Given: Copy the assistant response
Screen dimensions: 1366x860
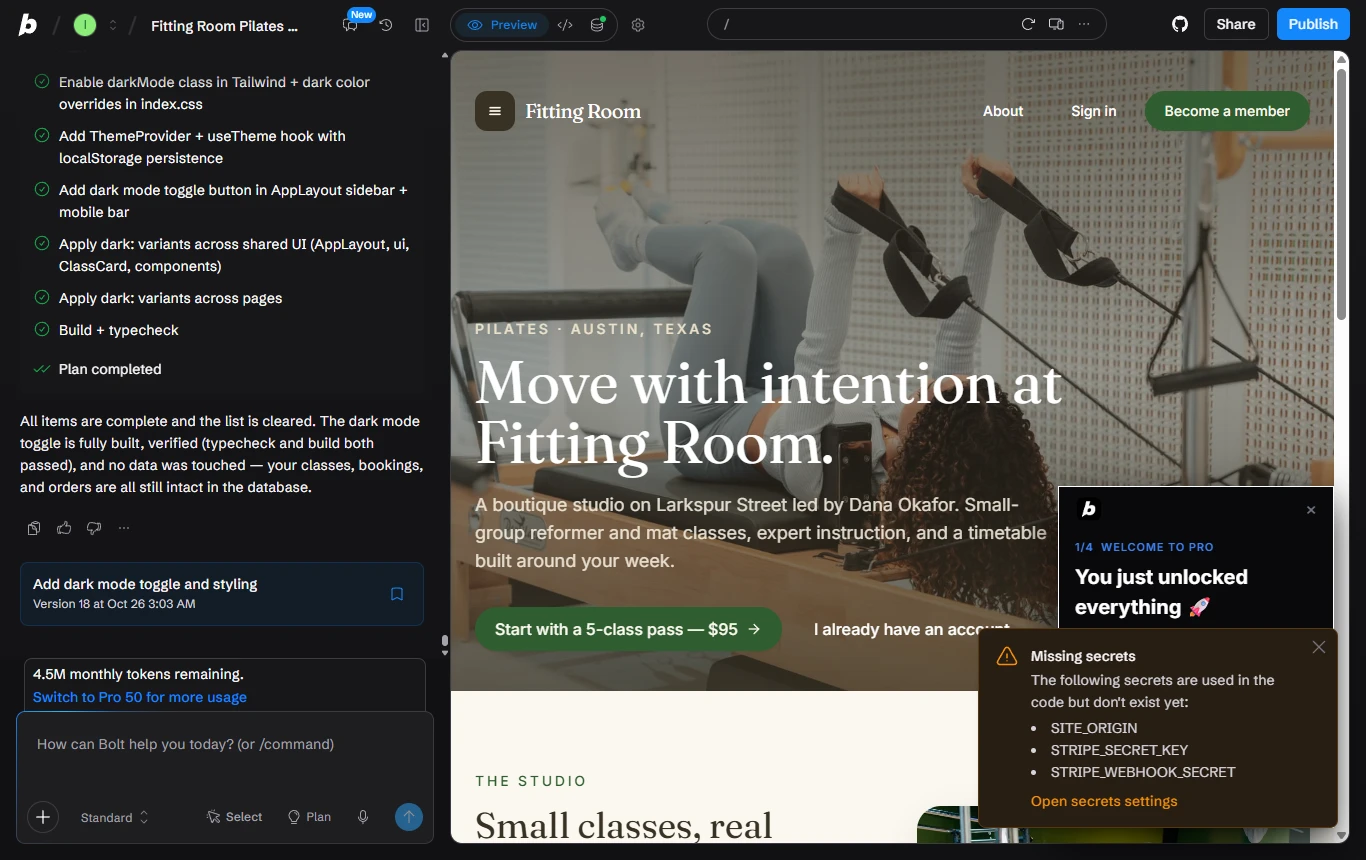Looking at the screenshot, I should coord(34,528).
